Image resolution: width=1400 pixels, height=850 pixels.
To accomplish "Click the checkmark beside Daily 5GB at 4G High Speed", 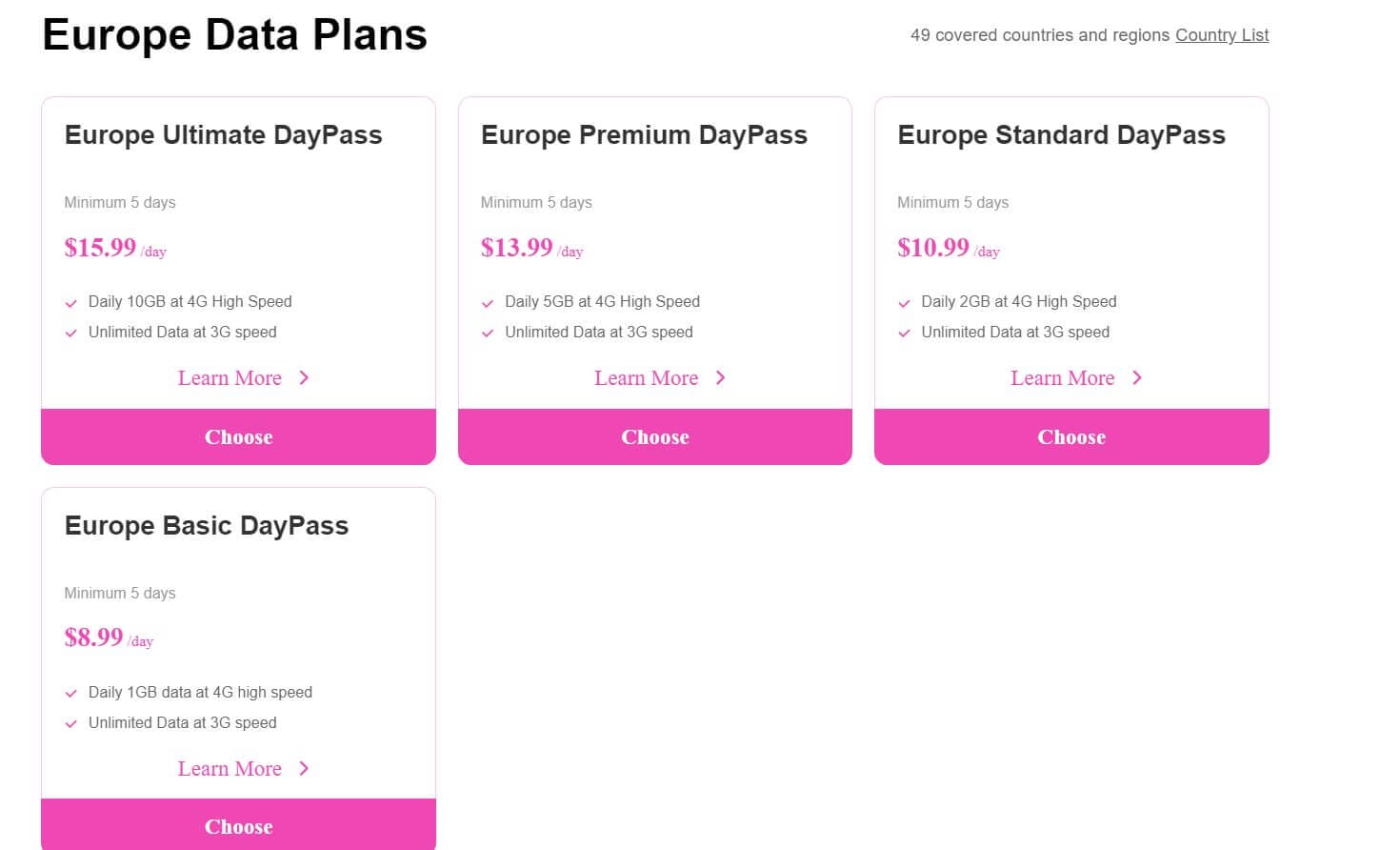I will 488,302.
